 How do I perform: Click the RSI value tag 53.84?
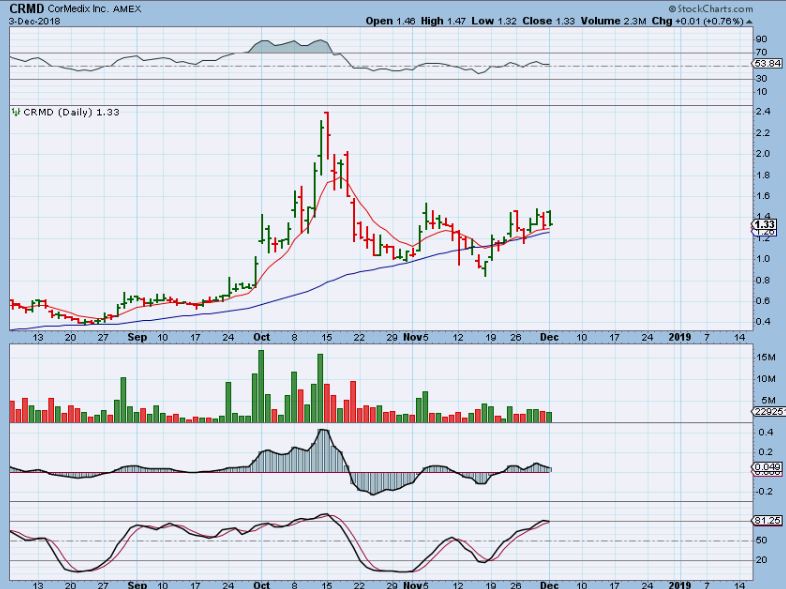(x=765, y=65)
